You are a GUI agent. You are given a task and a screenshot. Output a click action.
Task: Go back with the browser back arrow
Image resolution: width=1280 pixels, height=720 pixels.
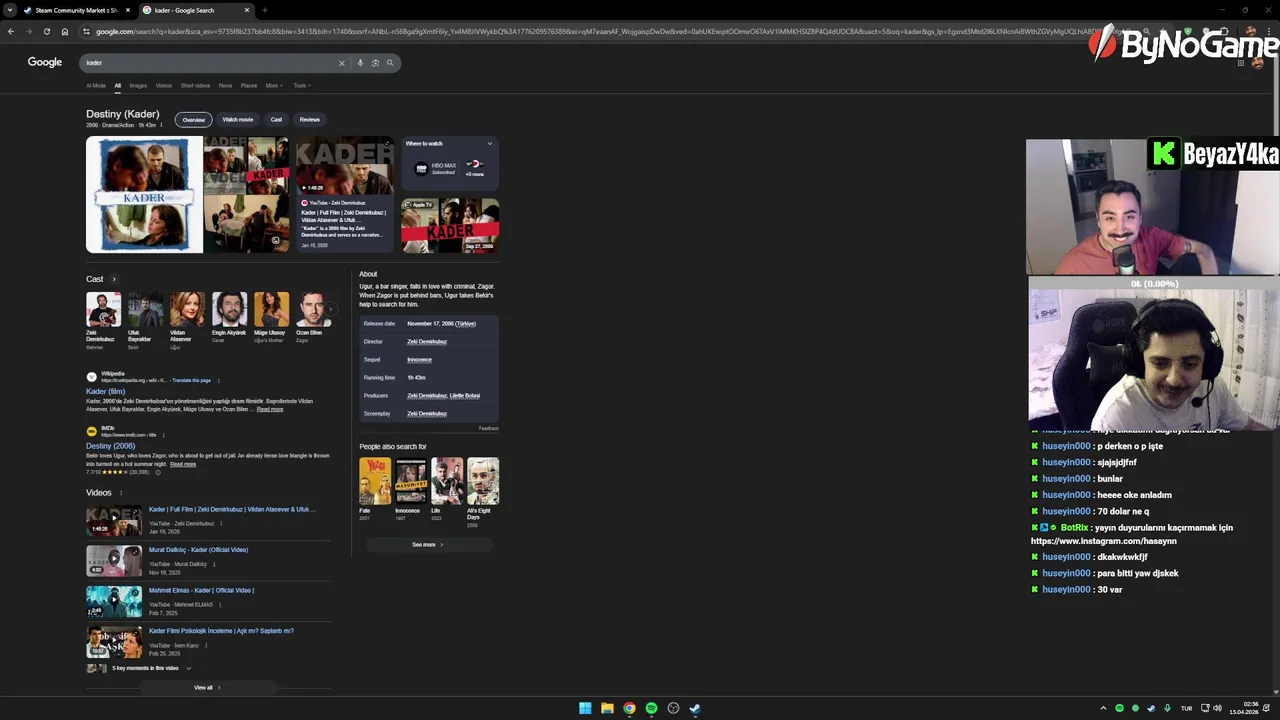[x=11, y=31]
